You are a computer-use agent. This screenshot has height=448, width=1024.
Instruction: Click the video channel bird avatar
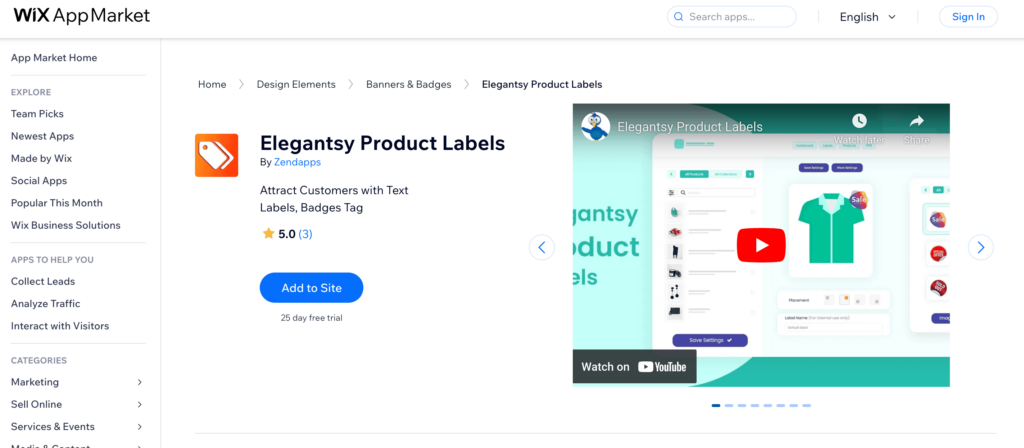coord(595,127)
